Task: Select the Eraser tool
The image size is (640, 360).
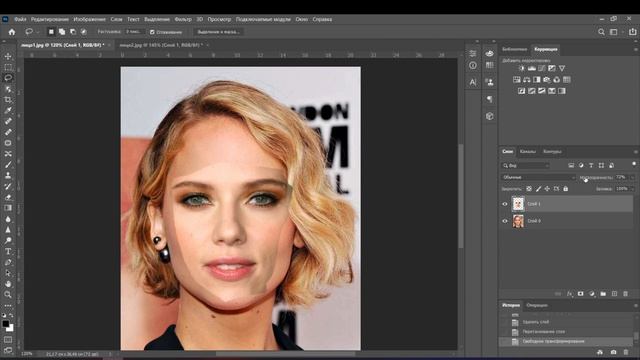Action: click(8, 197)
